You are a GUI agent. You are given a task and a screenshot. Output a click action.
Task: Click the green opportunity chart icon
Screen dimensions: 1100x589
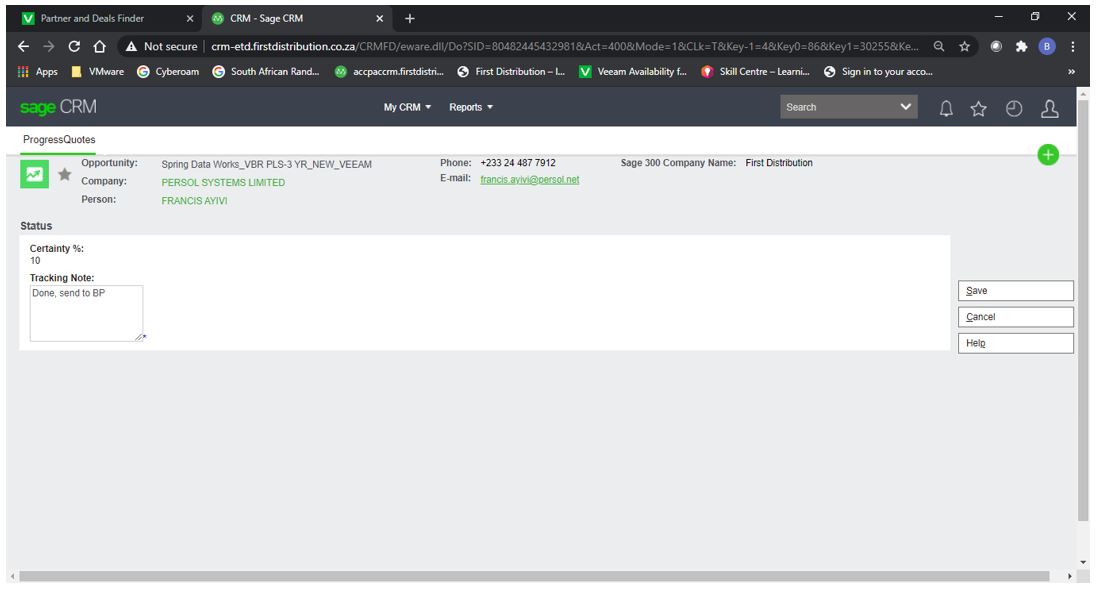pos(33,174)
